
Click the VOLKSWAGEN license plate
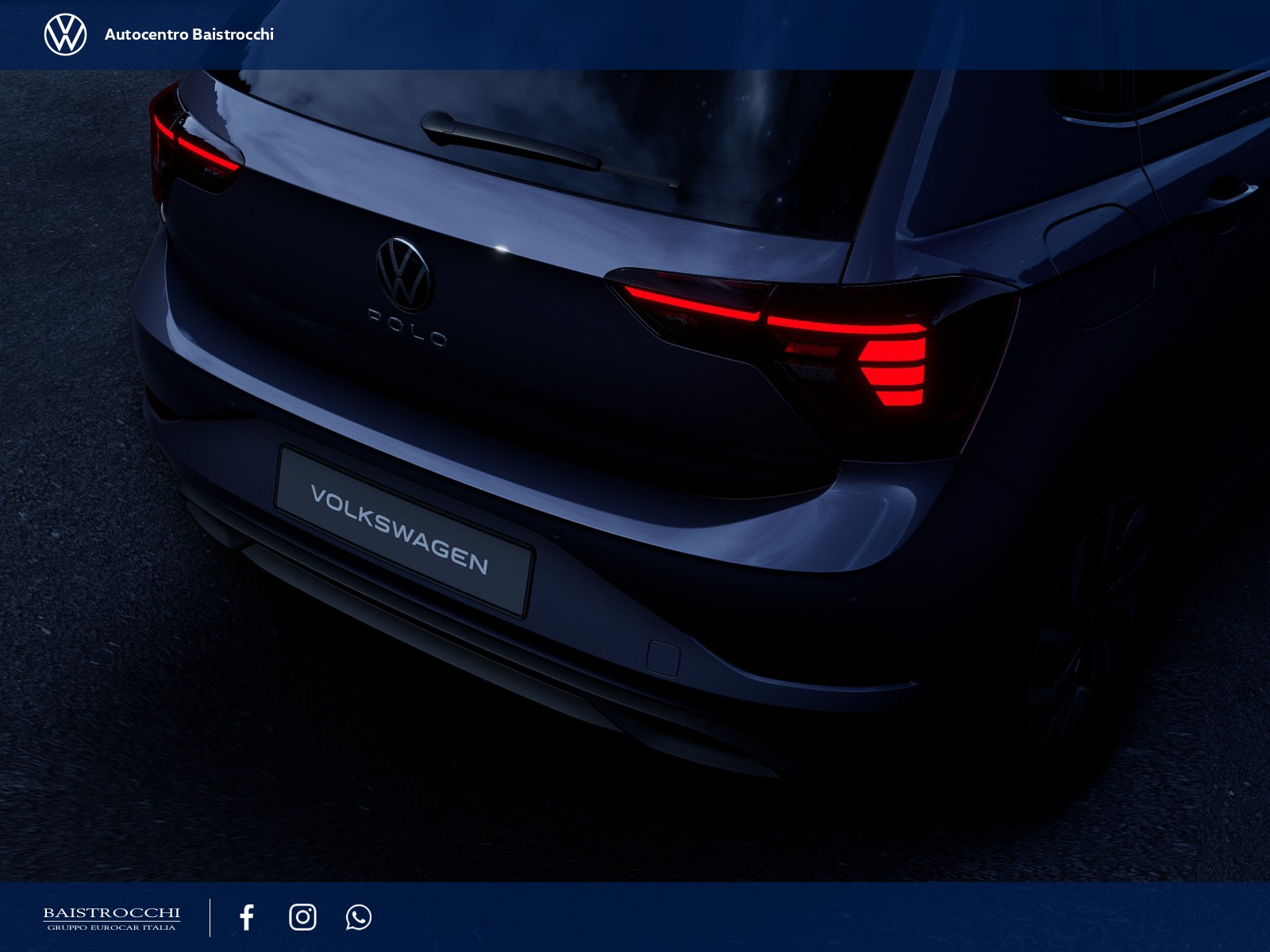[x=404, y=529]
